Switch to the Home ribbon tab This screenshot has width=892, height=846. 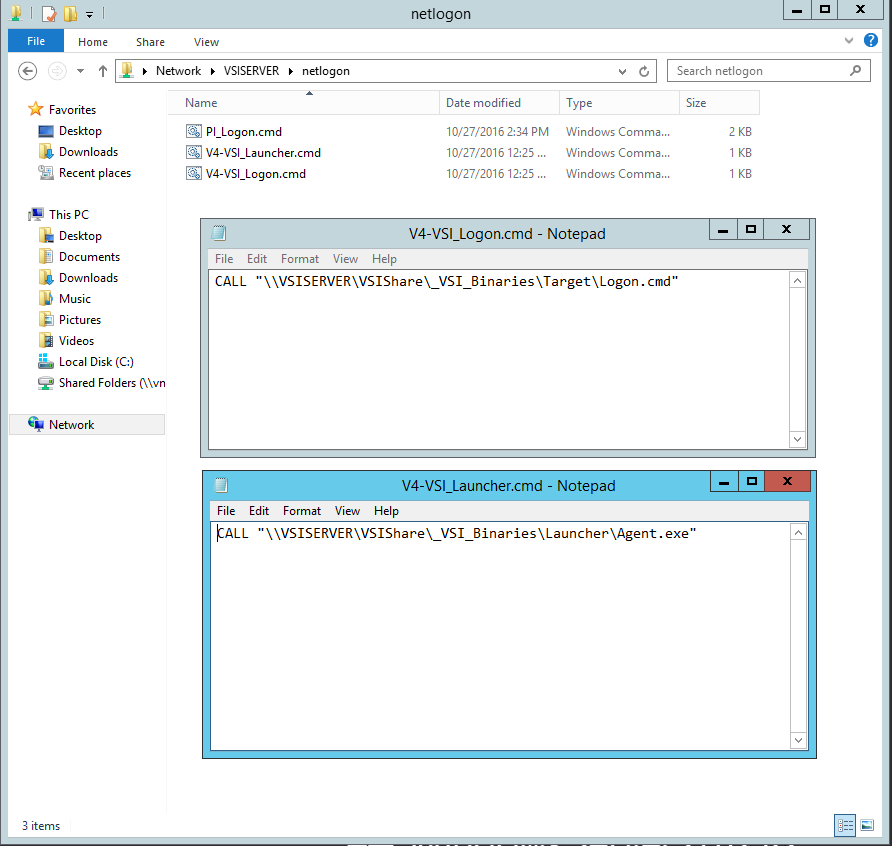point(93,42)
